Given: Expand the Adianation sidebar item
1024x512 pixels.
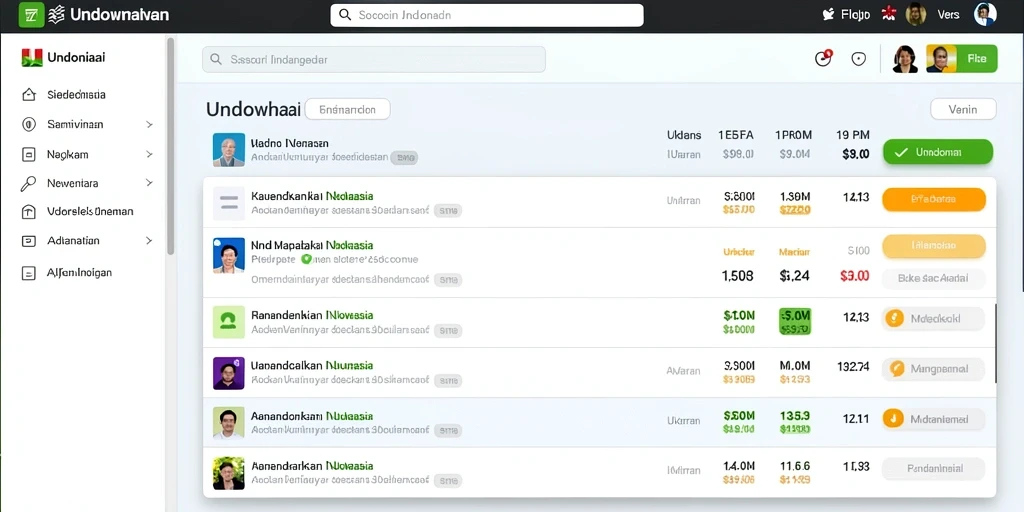Looking at the screenshot, I should pyautogui.click(x=149, y=241).
